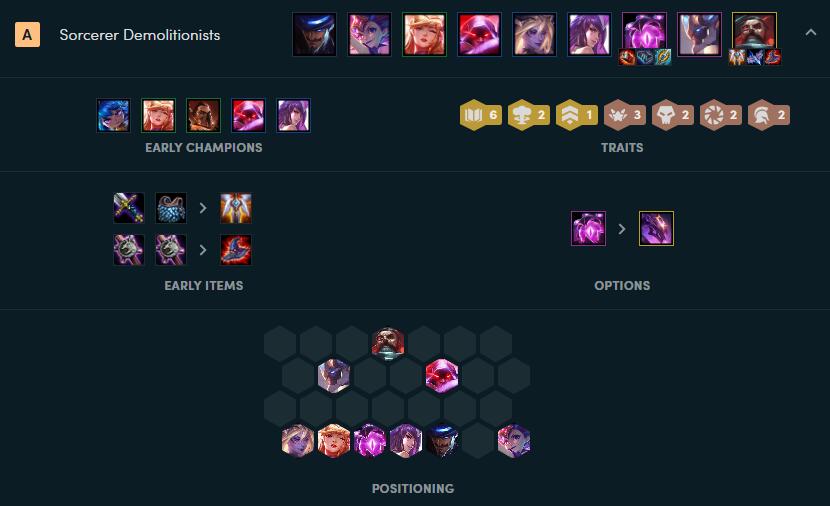Image resolution: width=830 pixels, height=506 pixels.
Task: Select the Vel'Koz purple eye portrait in top row
Action: tap(644, 31)
